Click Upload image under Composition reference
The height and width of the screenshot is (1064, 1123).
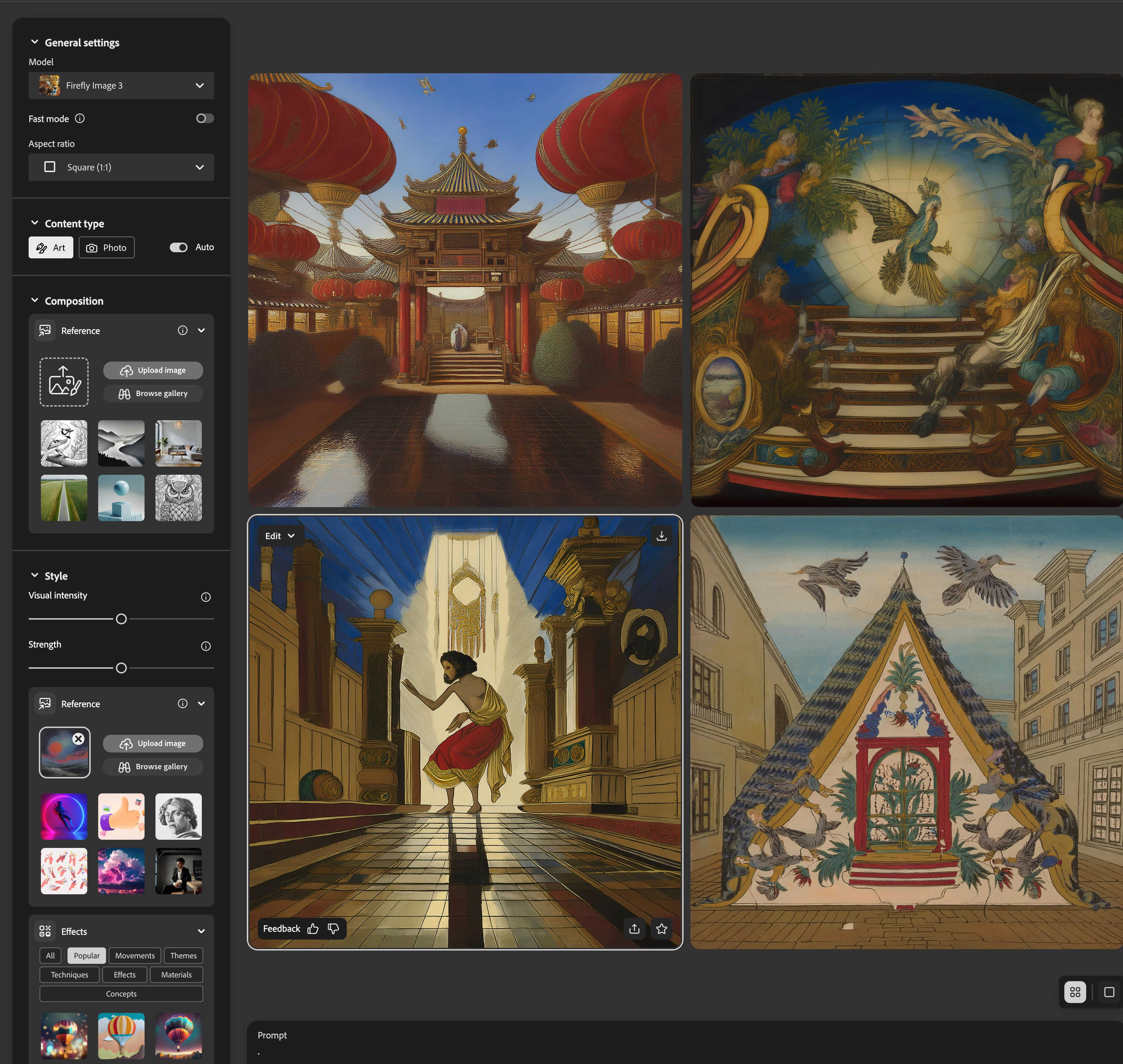[x=153, y=370]
